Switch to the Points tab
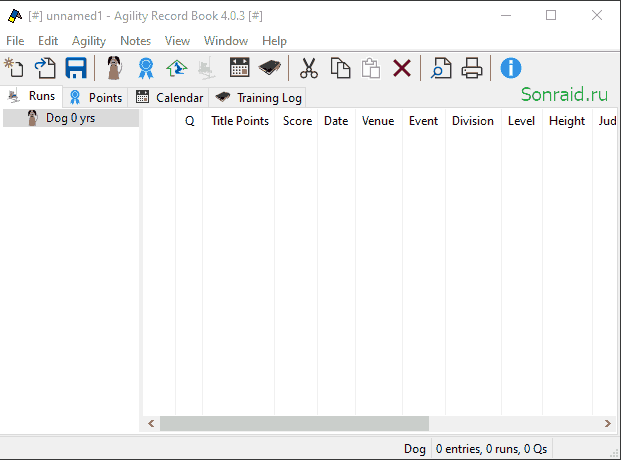 (95, 97)
